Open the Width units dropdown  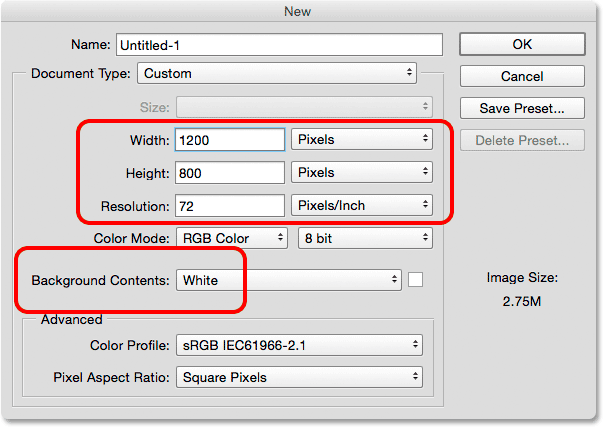(361, 140)
